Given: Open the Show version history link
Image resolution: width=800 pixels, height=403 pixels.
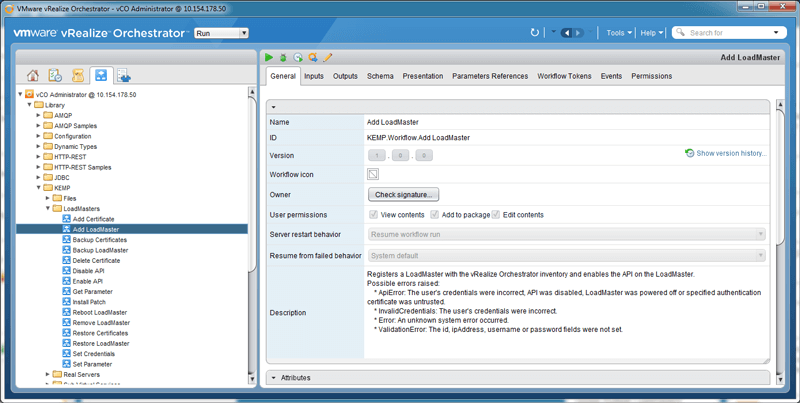Looking at the screenshot, I should (x=726, y=153).
